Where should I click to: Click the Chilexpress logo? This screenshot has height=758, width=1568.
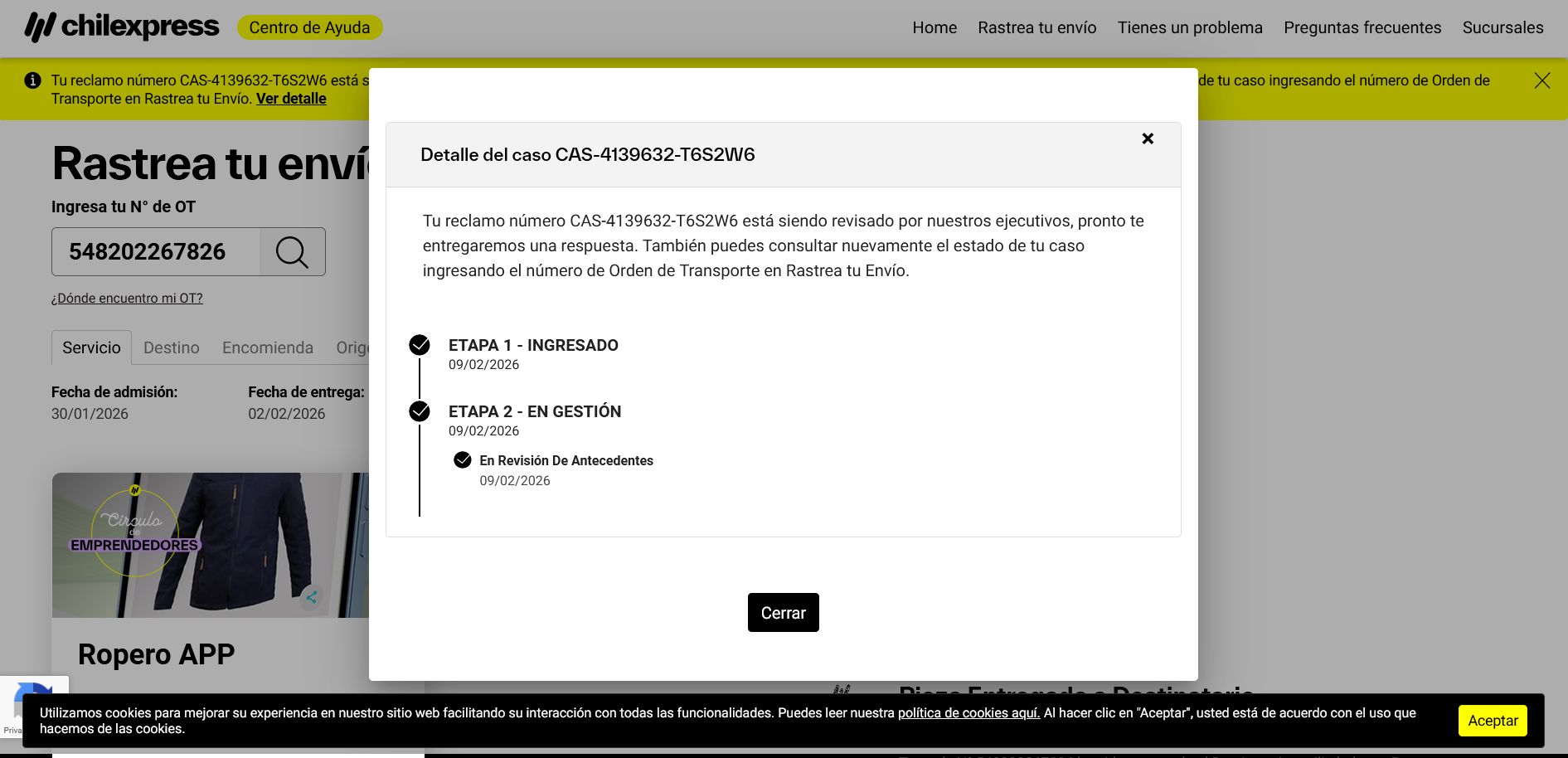pyautogui.click(x=122, y=27)
